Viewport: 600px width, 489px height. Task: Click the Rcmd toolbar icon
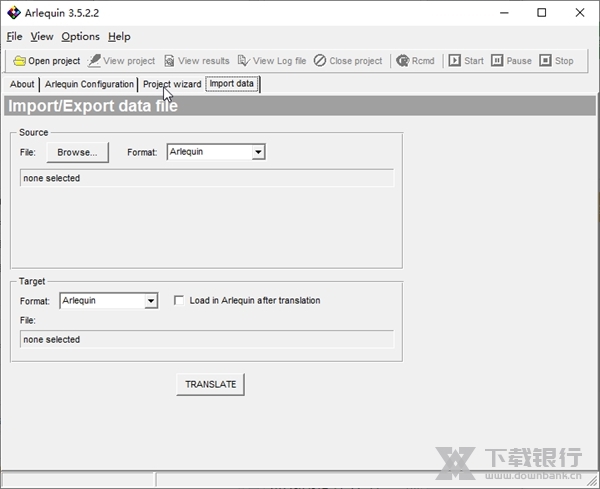(402, 61)
